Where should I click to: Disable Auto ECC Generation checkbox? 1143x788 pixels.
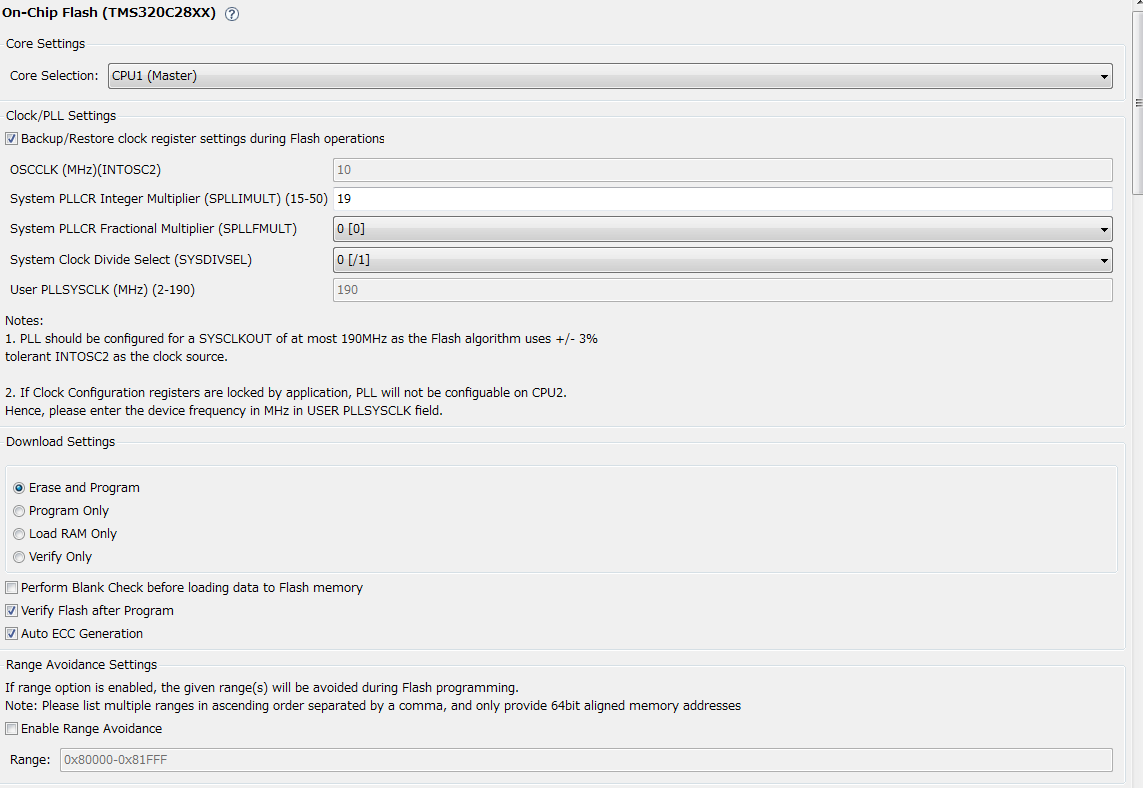[x=12, y=634]
